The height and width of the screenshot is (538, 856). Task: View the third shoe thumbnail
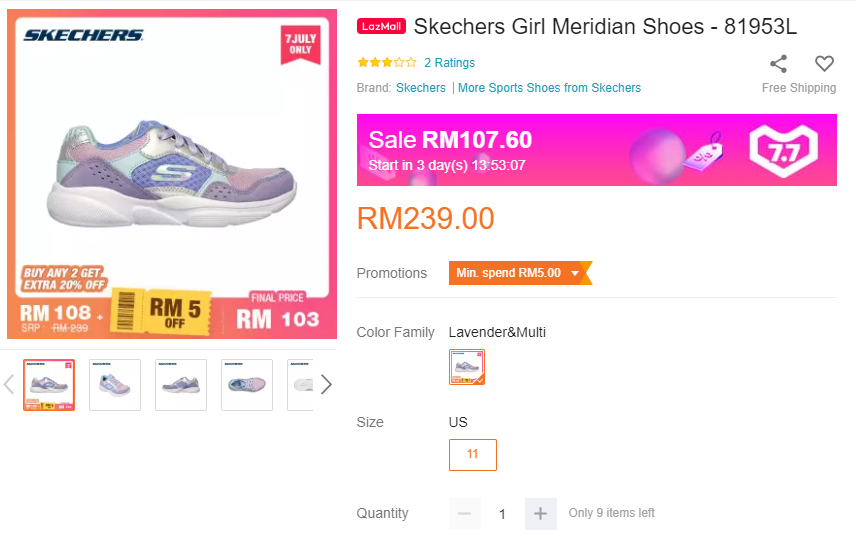181,385
